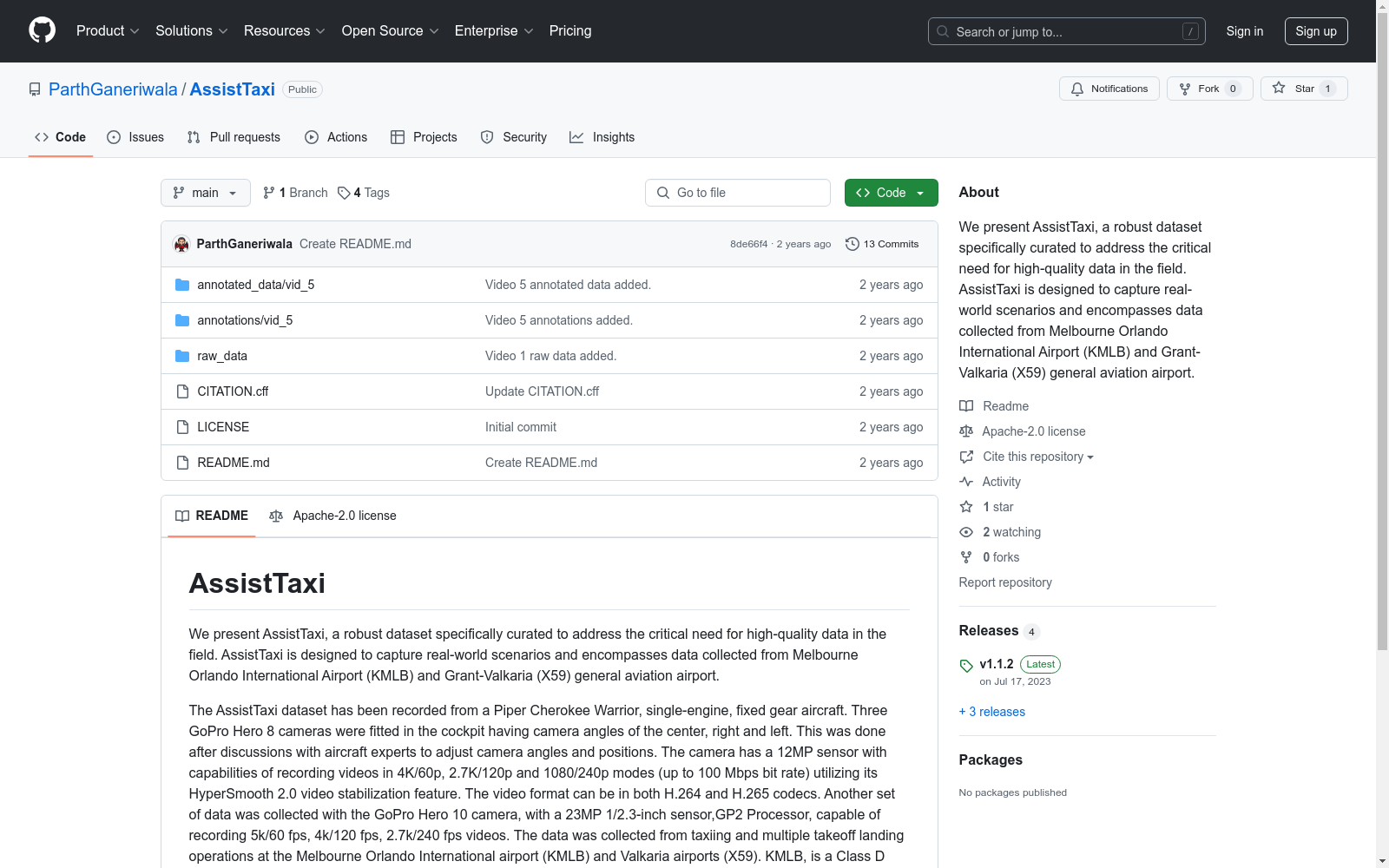The width and height of the screenshot is (1389, 868).
Task: Switch to the Issues tab
Action: pyautogui.click(x=135, y=137)
